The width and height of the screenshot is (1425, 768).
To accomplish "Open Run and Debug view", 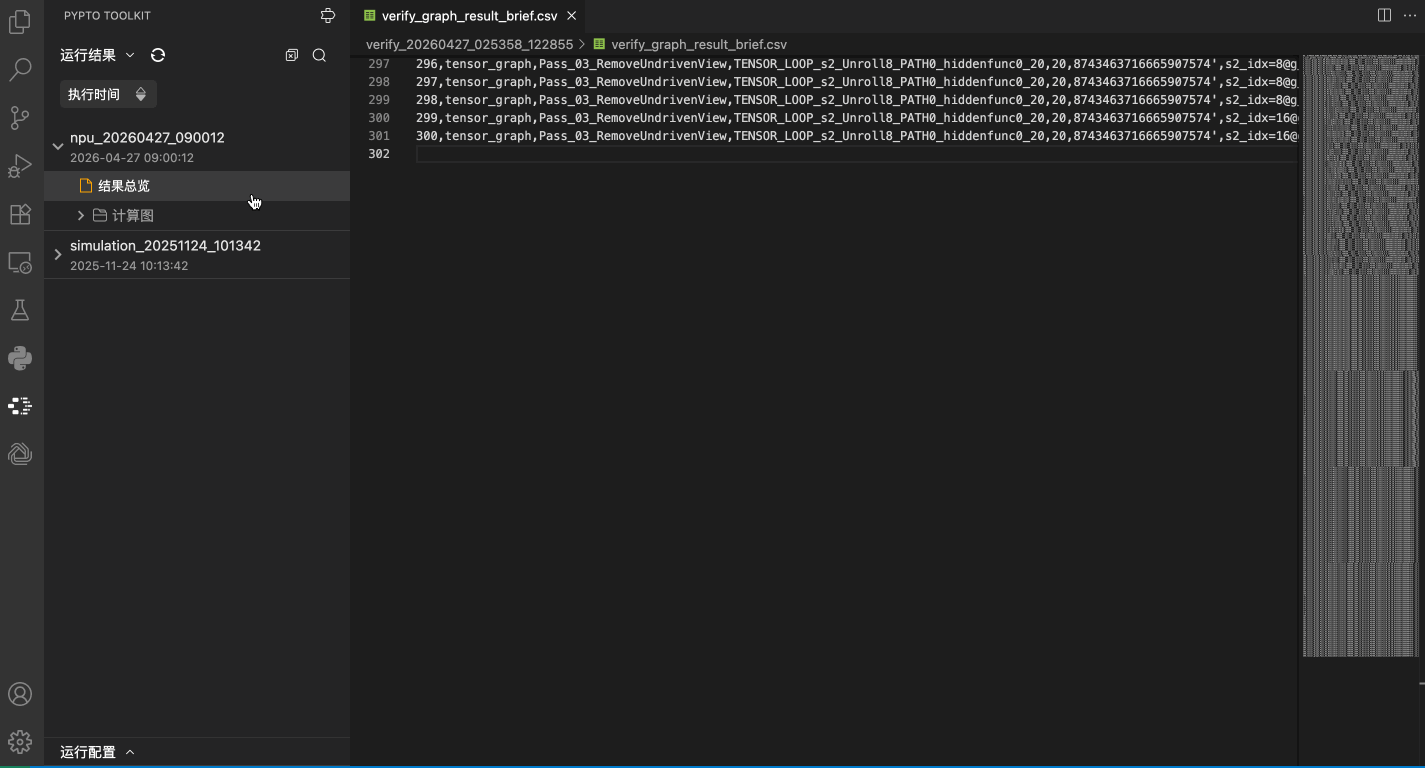I will tap(20, 166).
